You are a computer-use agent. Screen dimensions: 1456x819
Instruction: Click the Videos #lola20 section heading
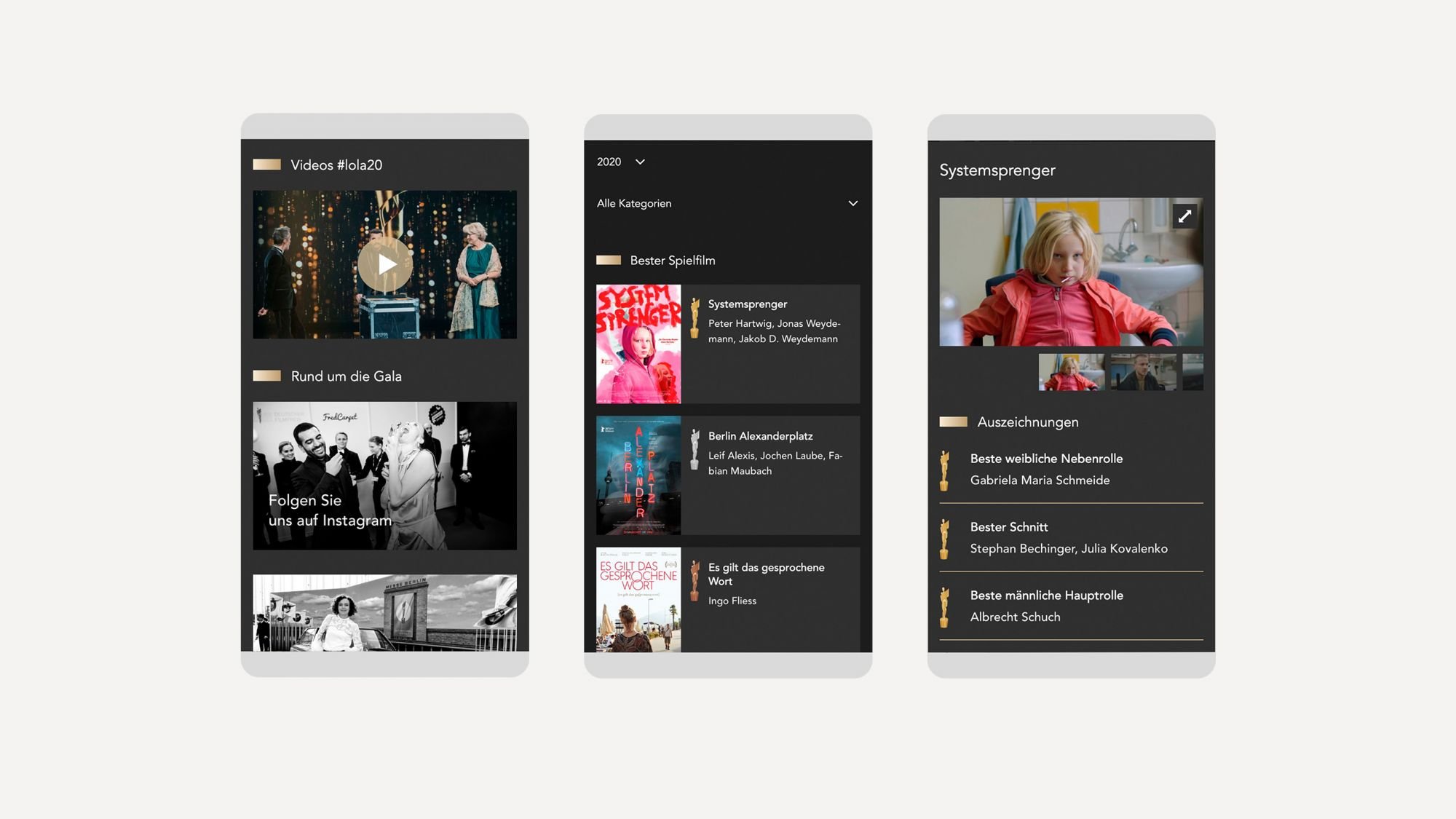(x=336, y=165)
